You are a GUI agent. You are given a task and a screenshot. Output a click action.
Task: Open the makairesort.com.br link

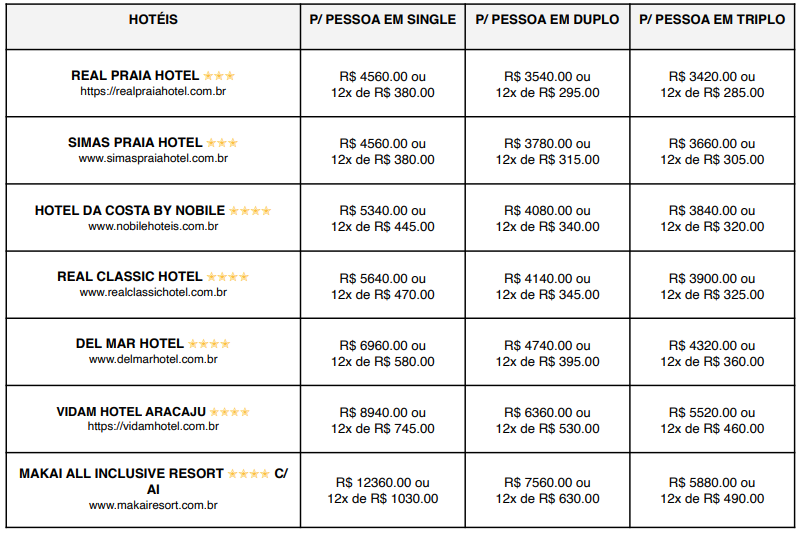click(153, 505)
